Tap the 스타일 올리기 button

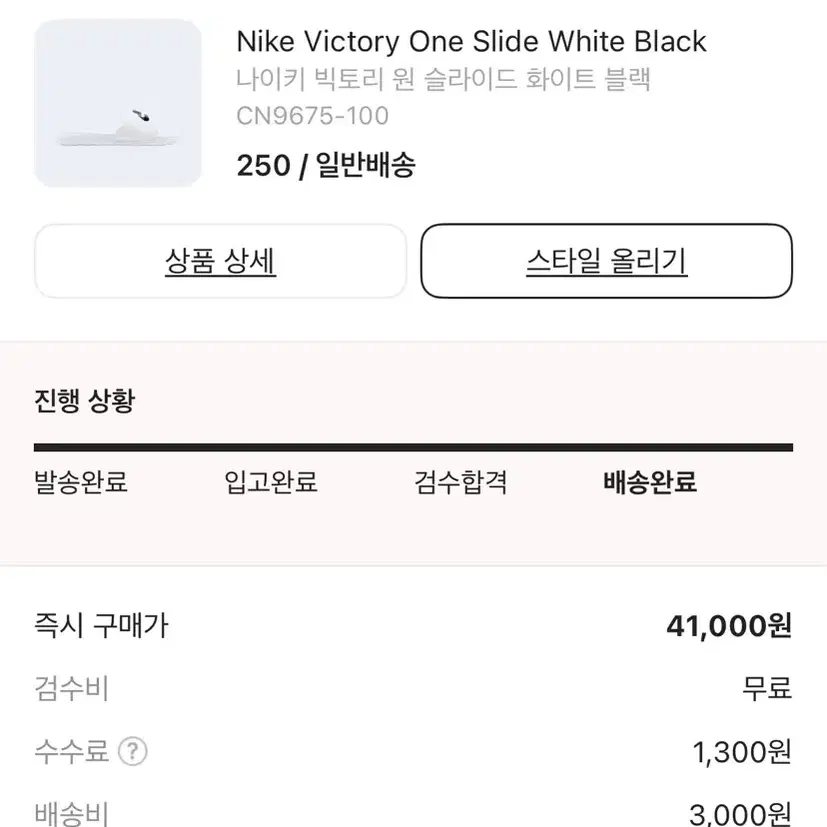tap(607, 261)
